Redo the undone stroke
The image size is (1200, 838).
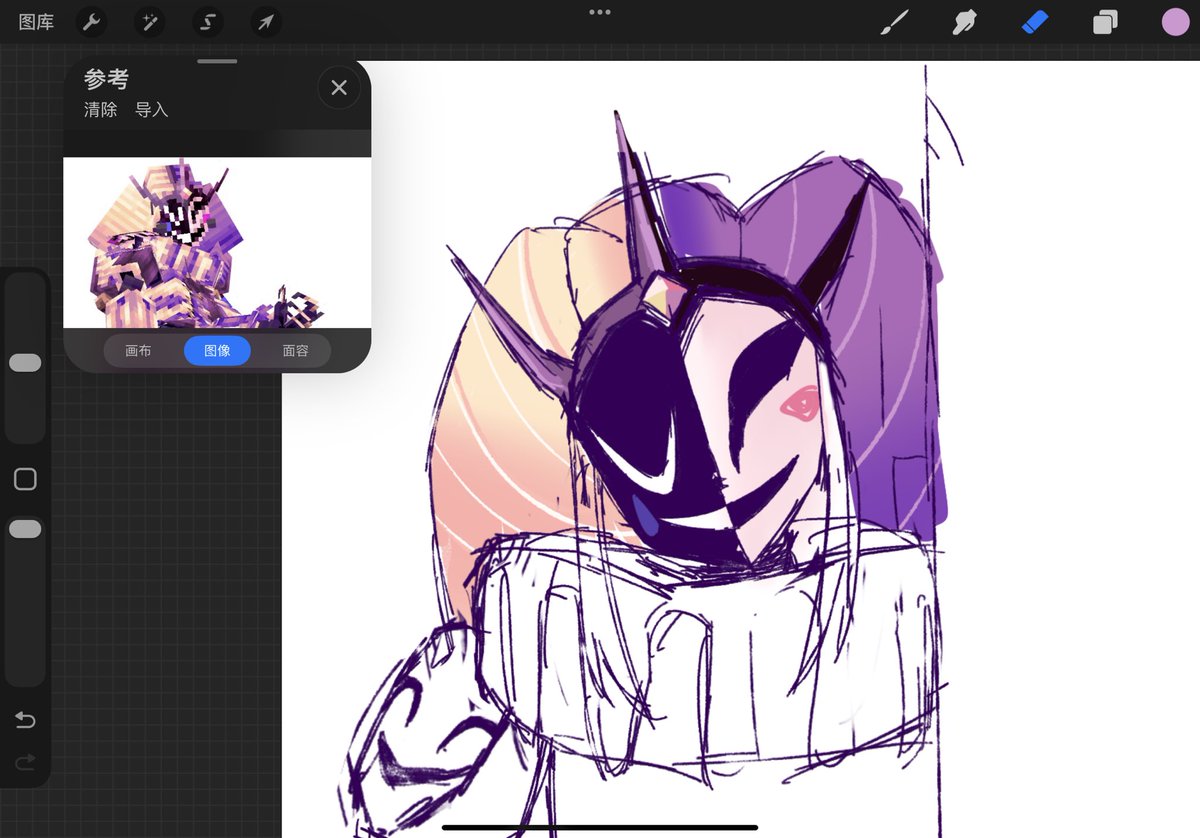coord(25,763)
